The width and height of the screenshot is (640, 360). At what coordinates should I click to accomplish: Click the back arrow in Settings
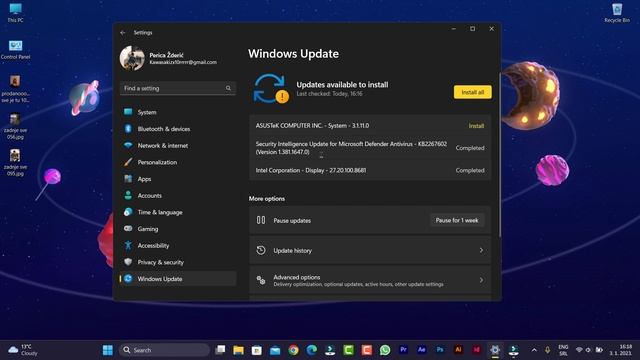coord(123,33)
